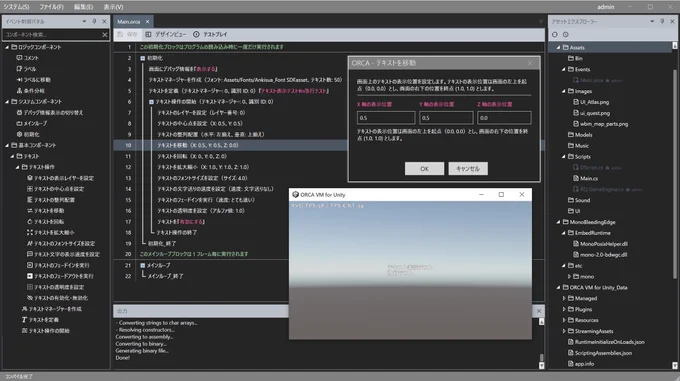The image size is (680, 381).
Task: Collapse the 基本コンポーネント folder
Action: (x=7, y=145)
